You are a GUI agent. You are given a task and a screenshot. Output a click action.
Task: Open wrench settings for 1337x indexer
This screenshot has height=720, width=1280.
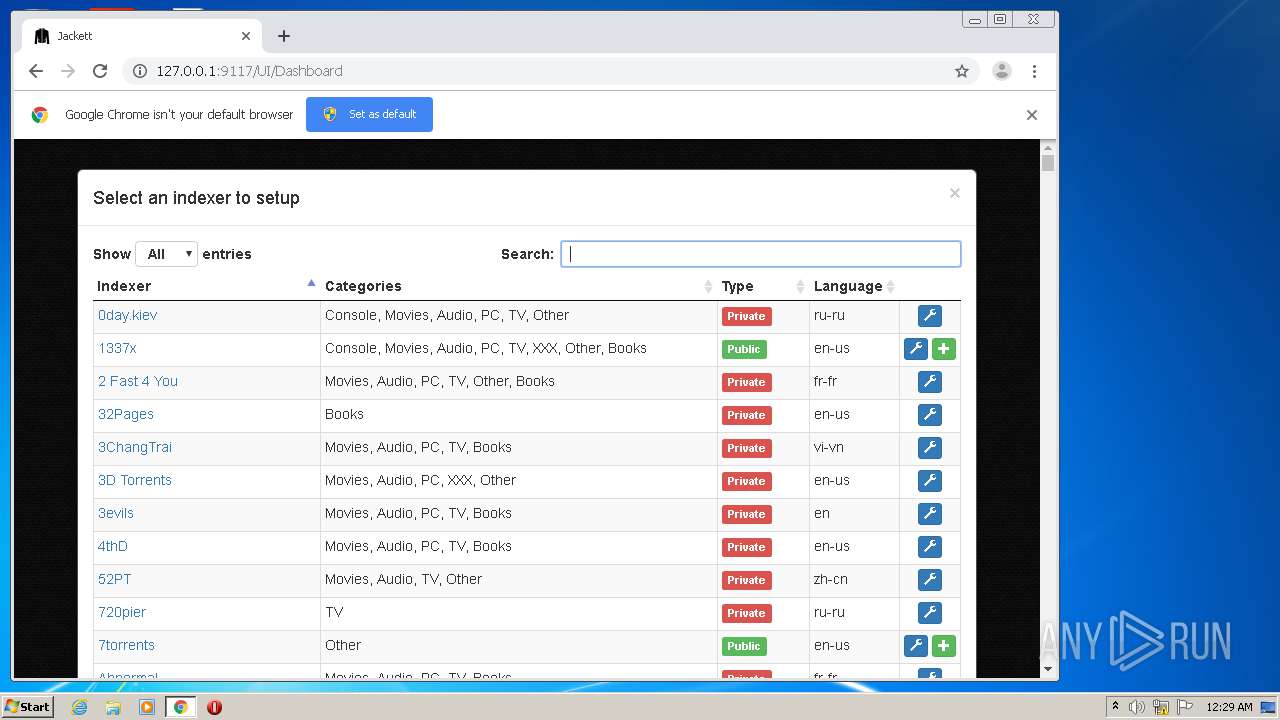point(916,349)
